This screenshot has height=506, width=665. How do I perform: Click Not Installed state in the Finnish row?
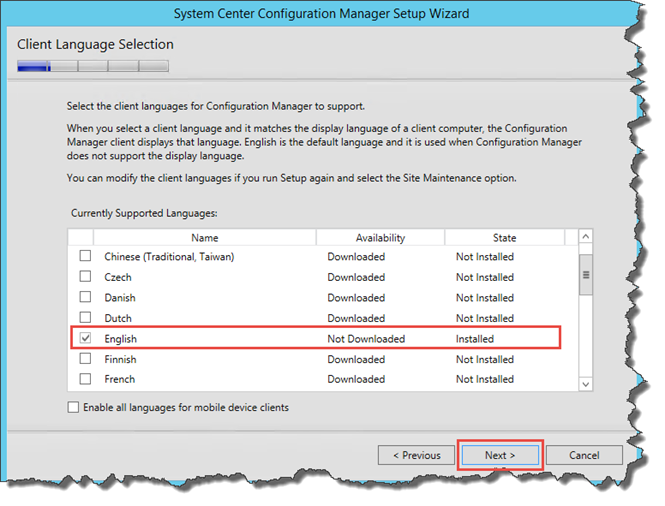pos(485,359)
